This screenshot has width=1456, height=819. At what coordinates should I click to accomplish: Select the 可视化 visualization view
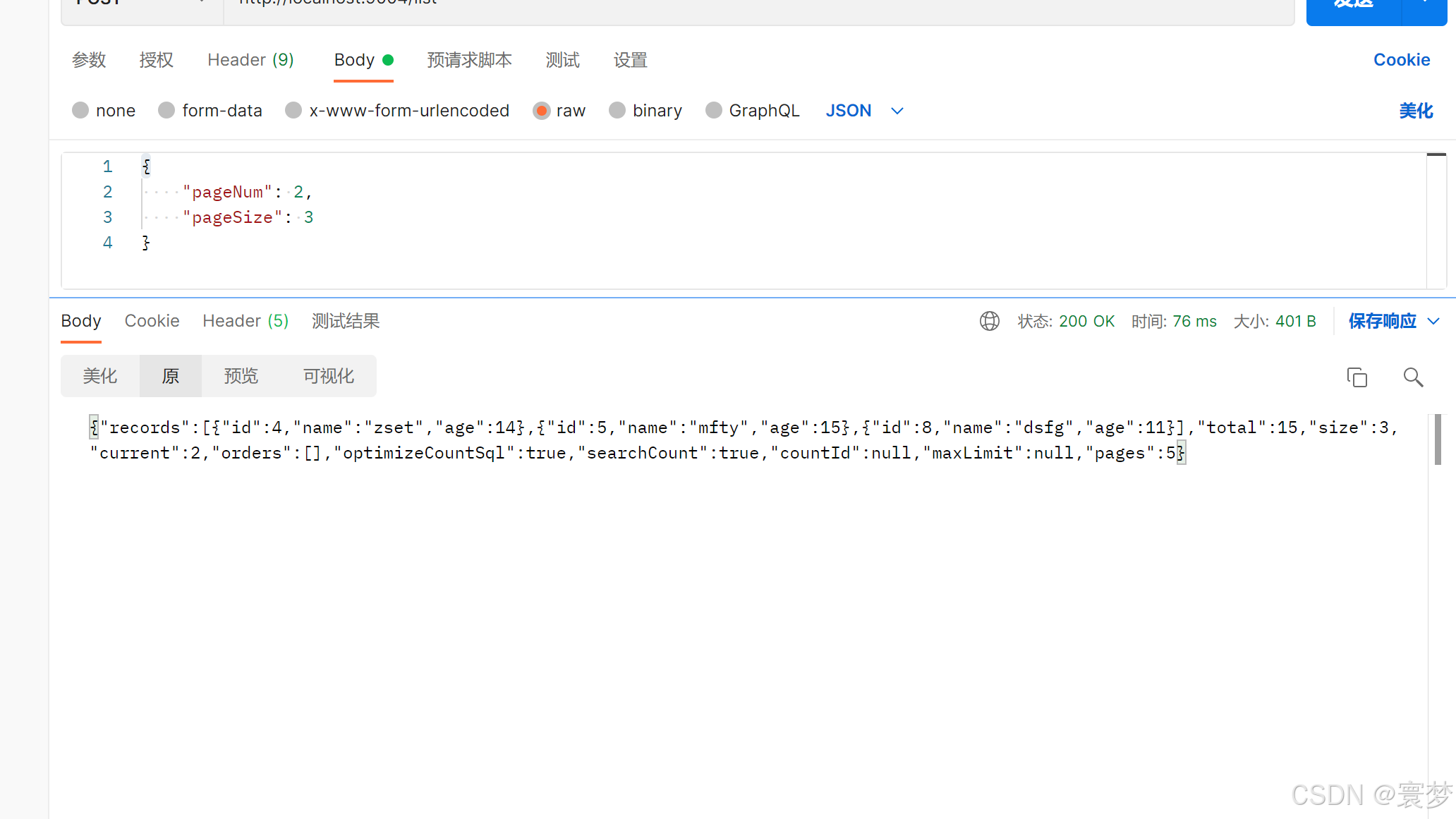tap(328, 376)
